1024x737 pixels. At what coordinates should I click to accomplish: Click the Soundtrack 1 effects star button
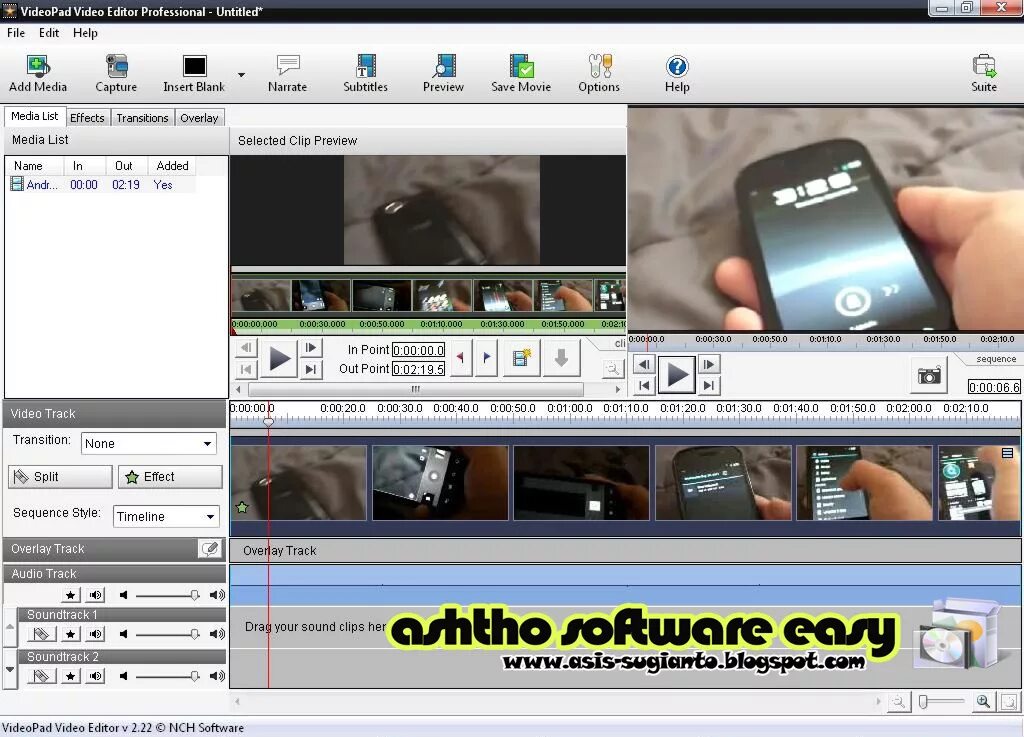[71, 634]
